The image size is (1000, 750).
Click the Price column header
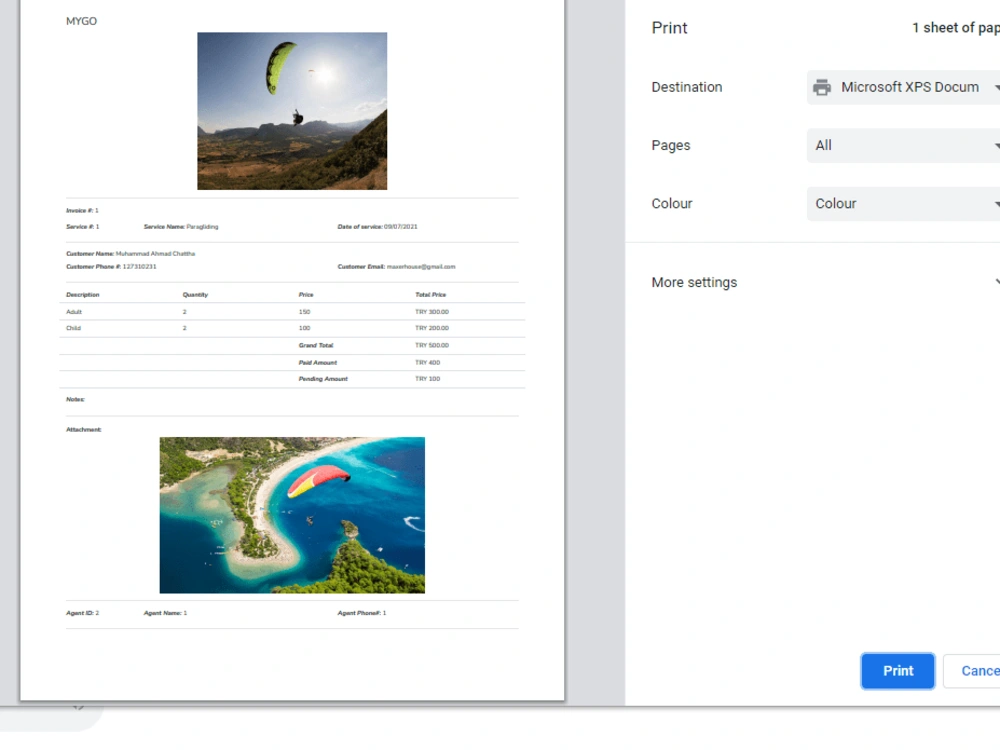[306, 295]
